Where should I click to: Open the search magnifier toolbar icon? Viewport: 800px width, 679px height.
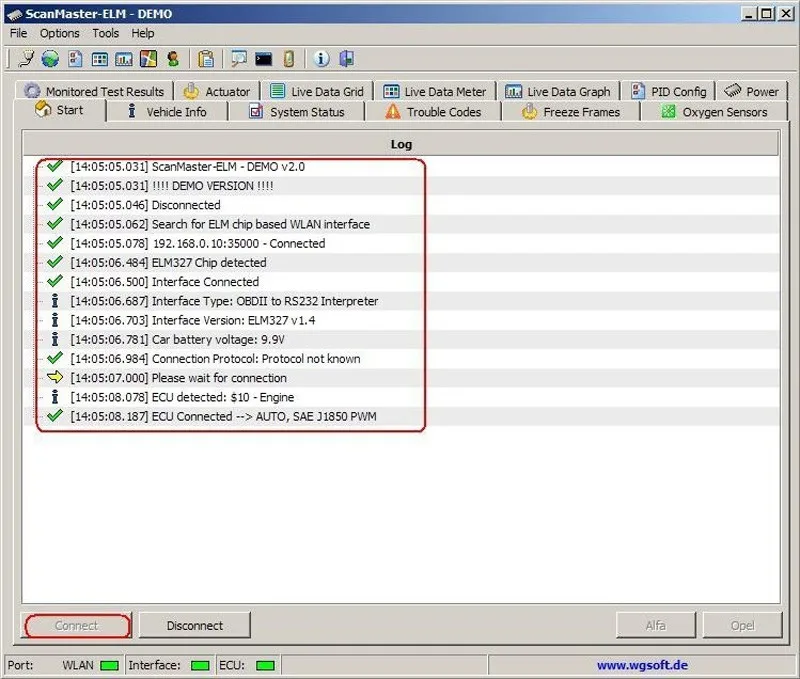click(x=238, y=58)
